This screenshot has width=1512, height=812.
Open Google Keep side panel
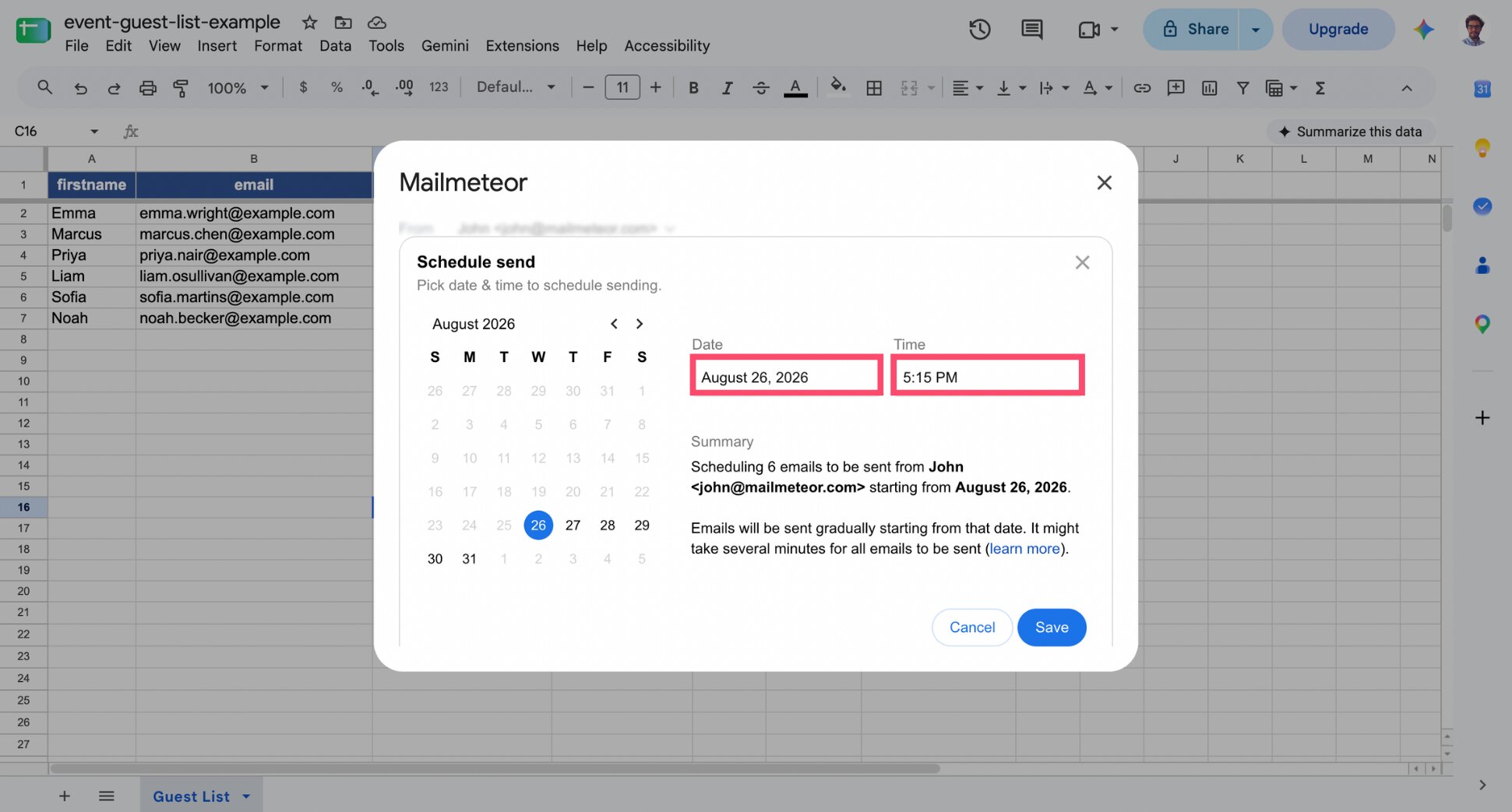coord(1482,147)
